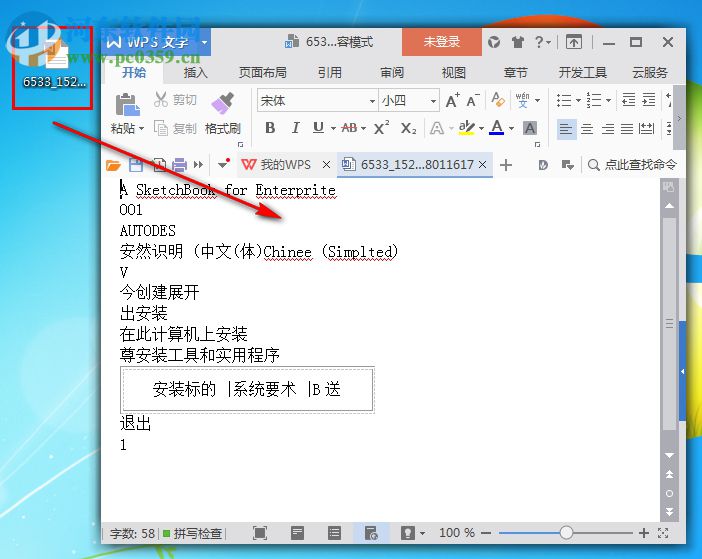Expand font color dropdown arrow

click(511, 128)
